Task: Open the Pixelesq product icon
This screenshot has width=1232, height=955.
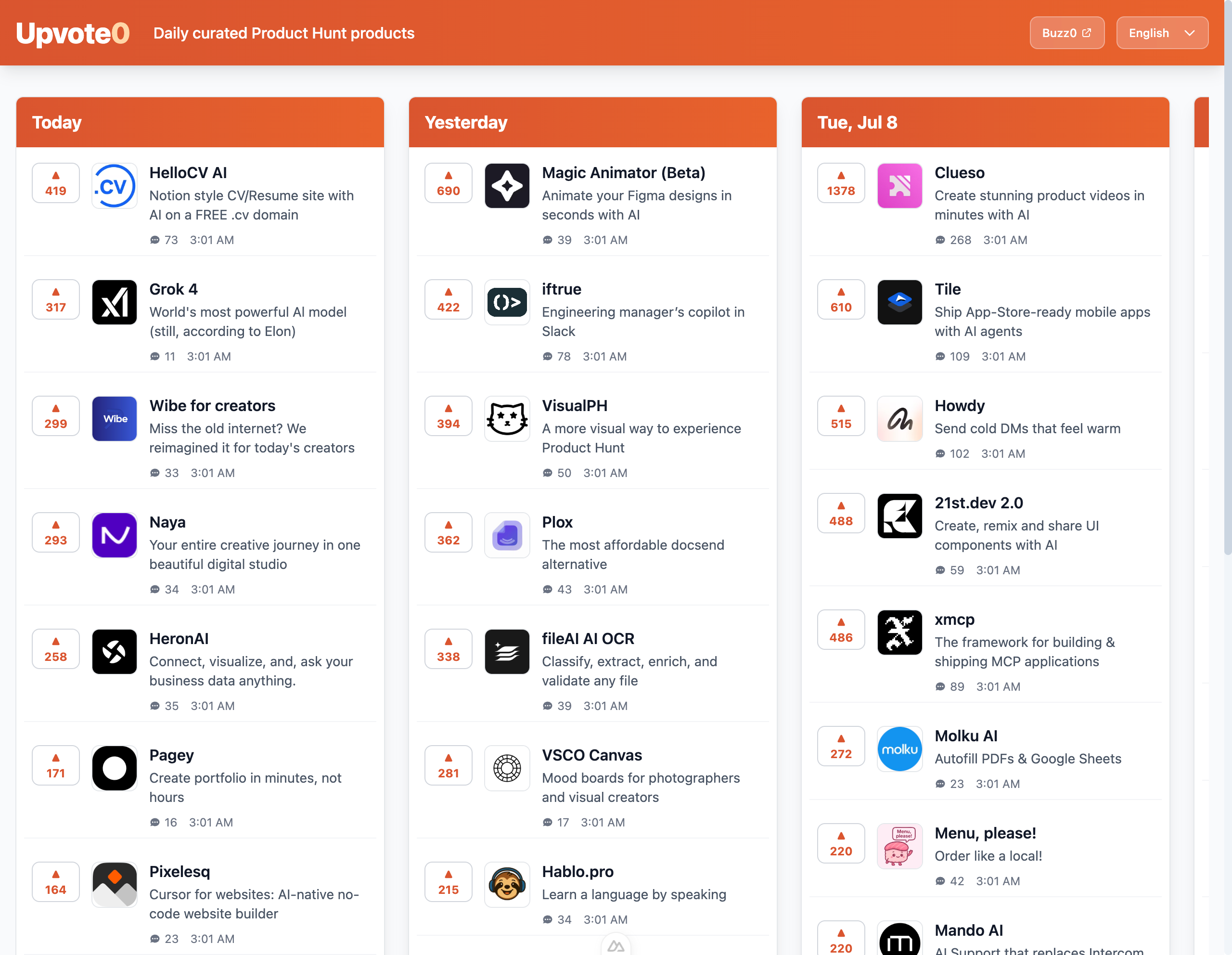Action: tap(114, 885)
